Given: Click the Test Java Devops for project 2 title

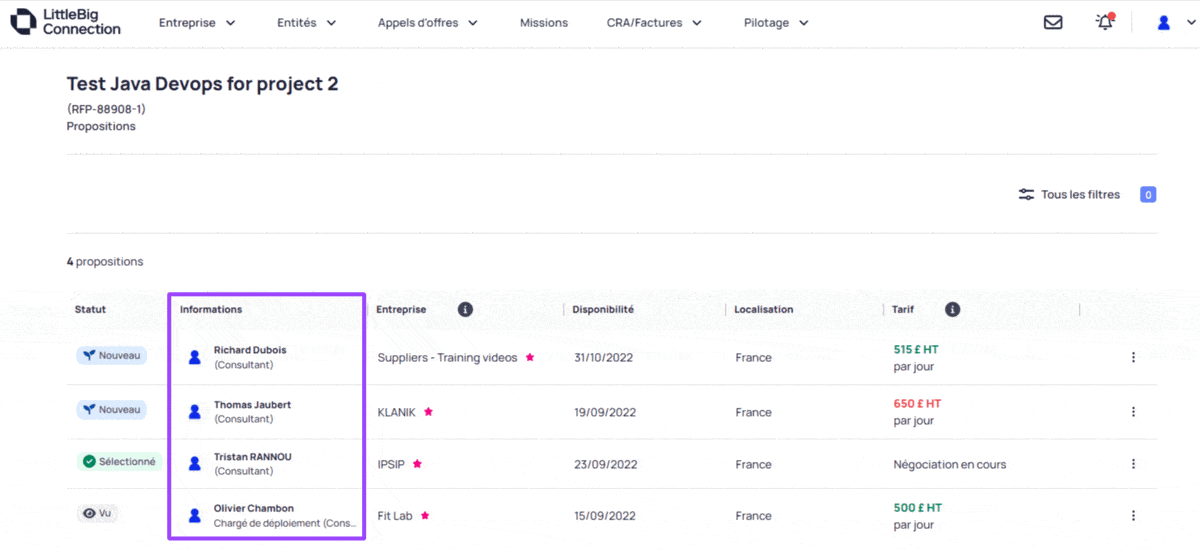Looking at the screenshot, I should point(202,84).
